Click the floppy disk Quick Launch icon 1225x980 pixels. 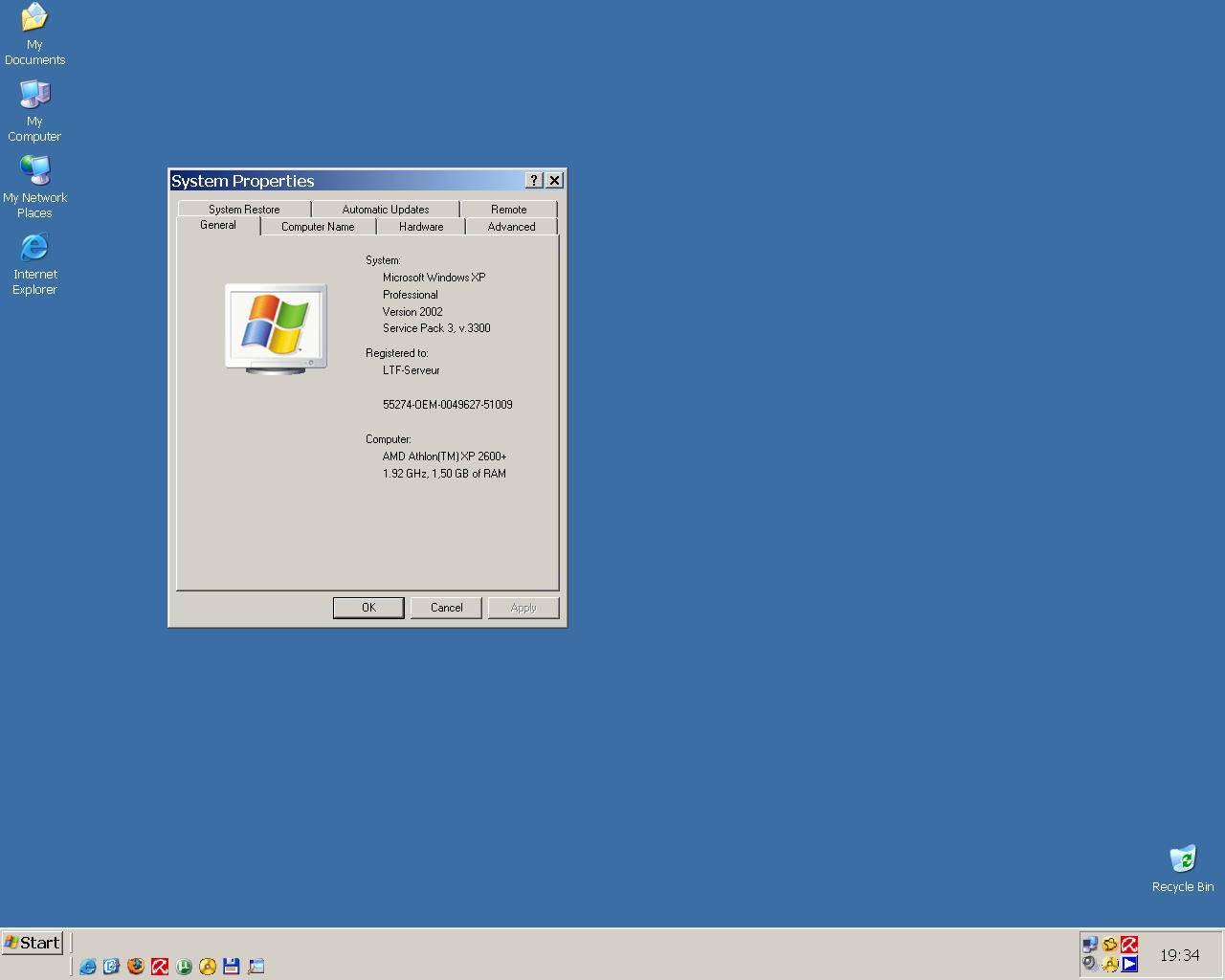231,967
